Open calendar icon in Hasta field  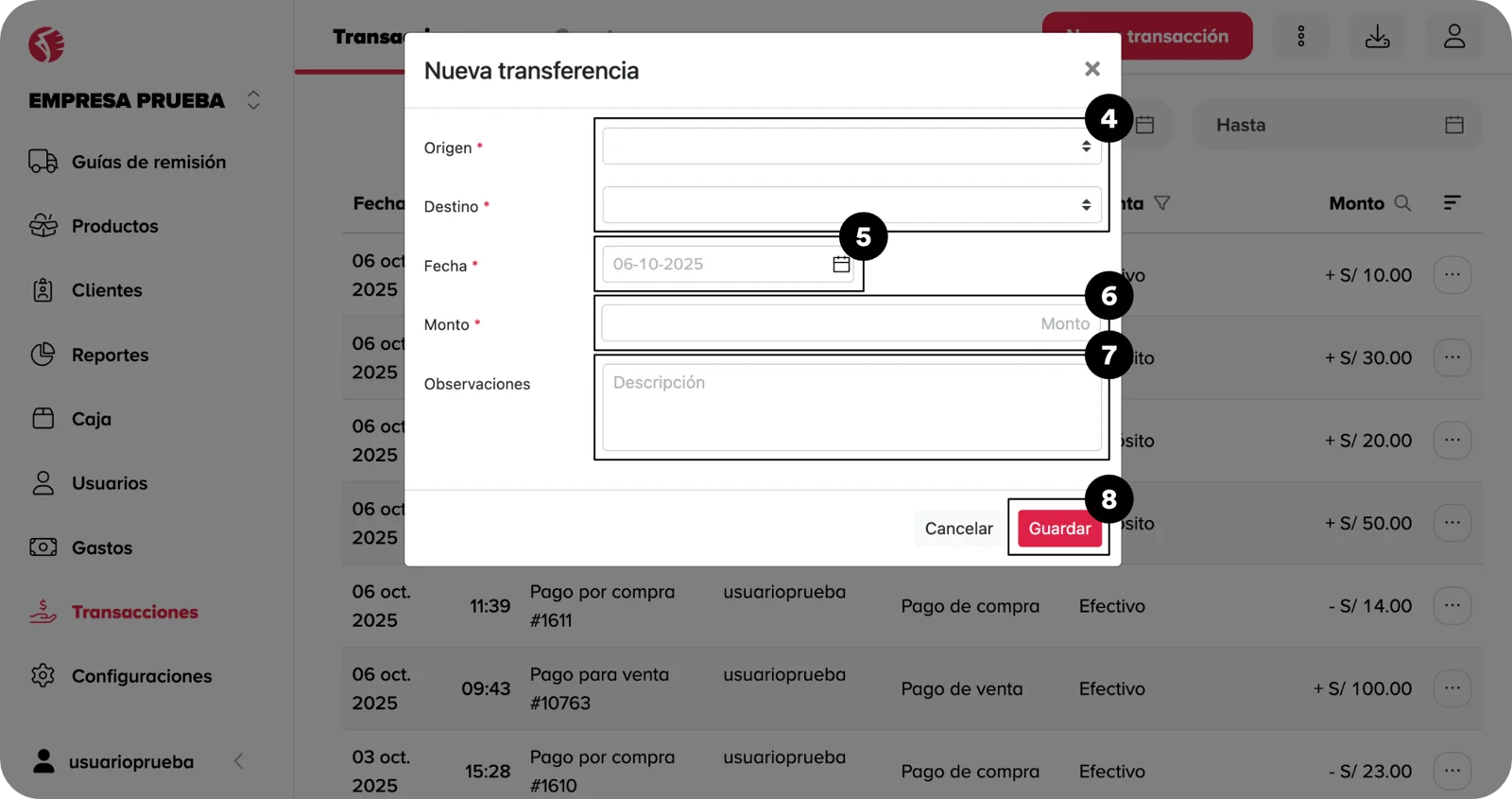[x=1453, y=125]
